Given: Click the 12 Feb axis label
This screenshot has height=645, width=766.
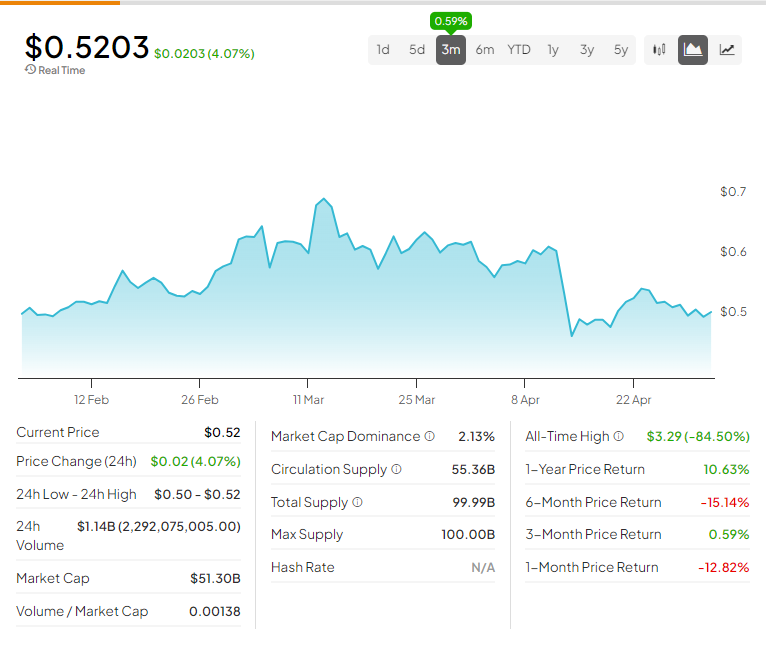Looking at the screenshot, I should (91, 400).
